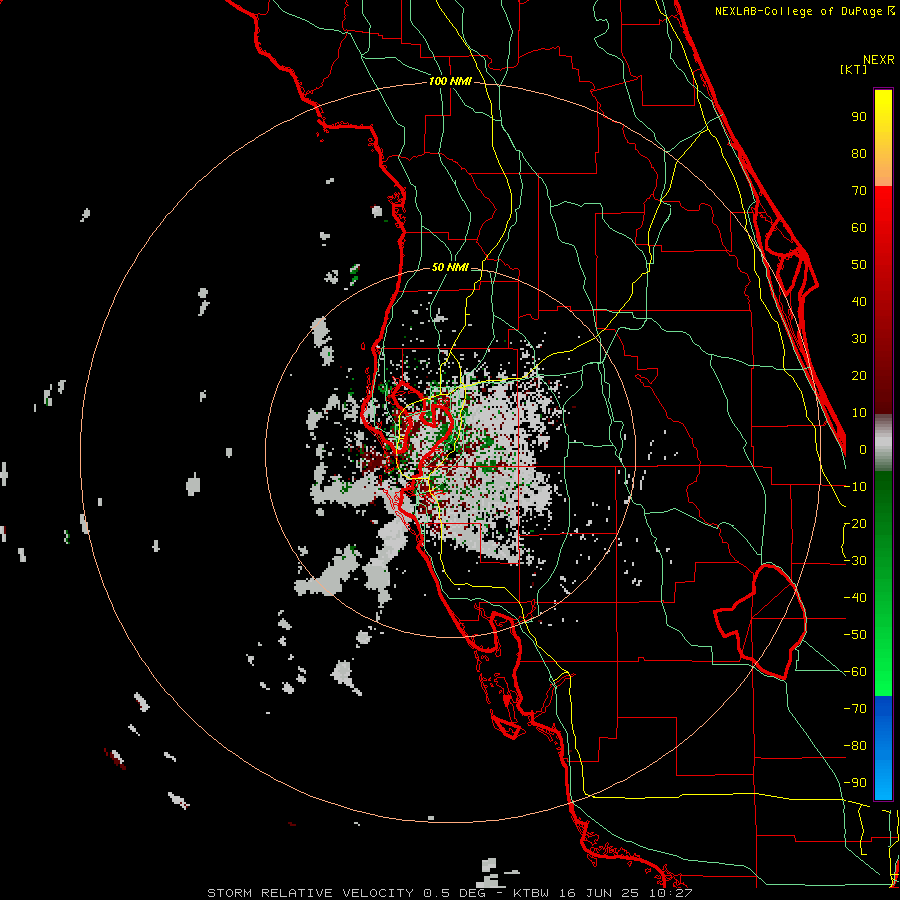Select the positive 50 scale value

click(859, 265)
